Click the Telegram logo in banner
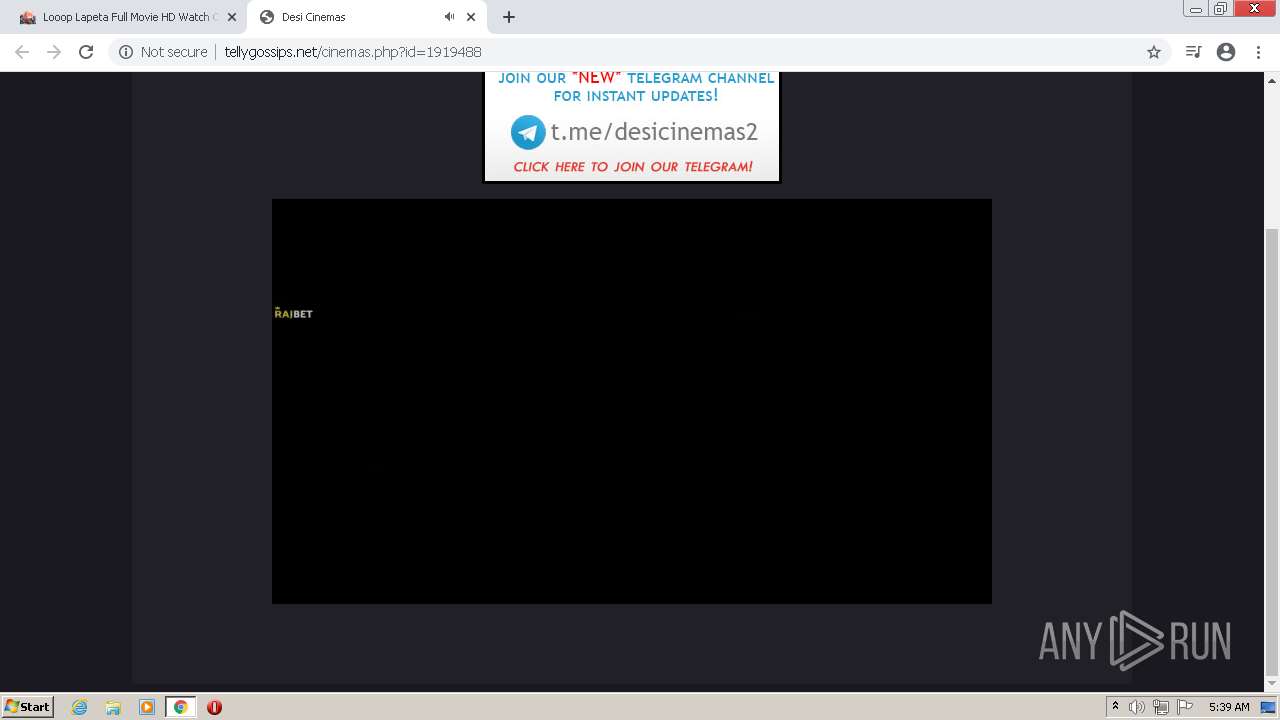Image resolution: width=1280 pixels, height=720 pixels. 528,132
